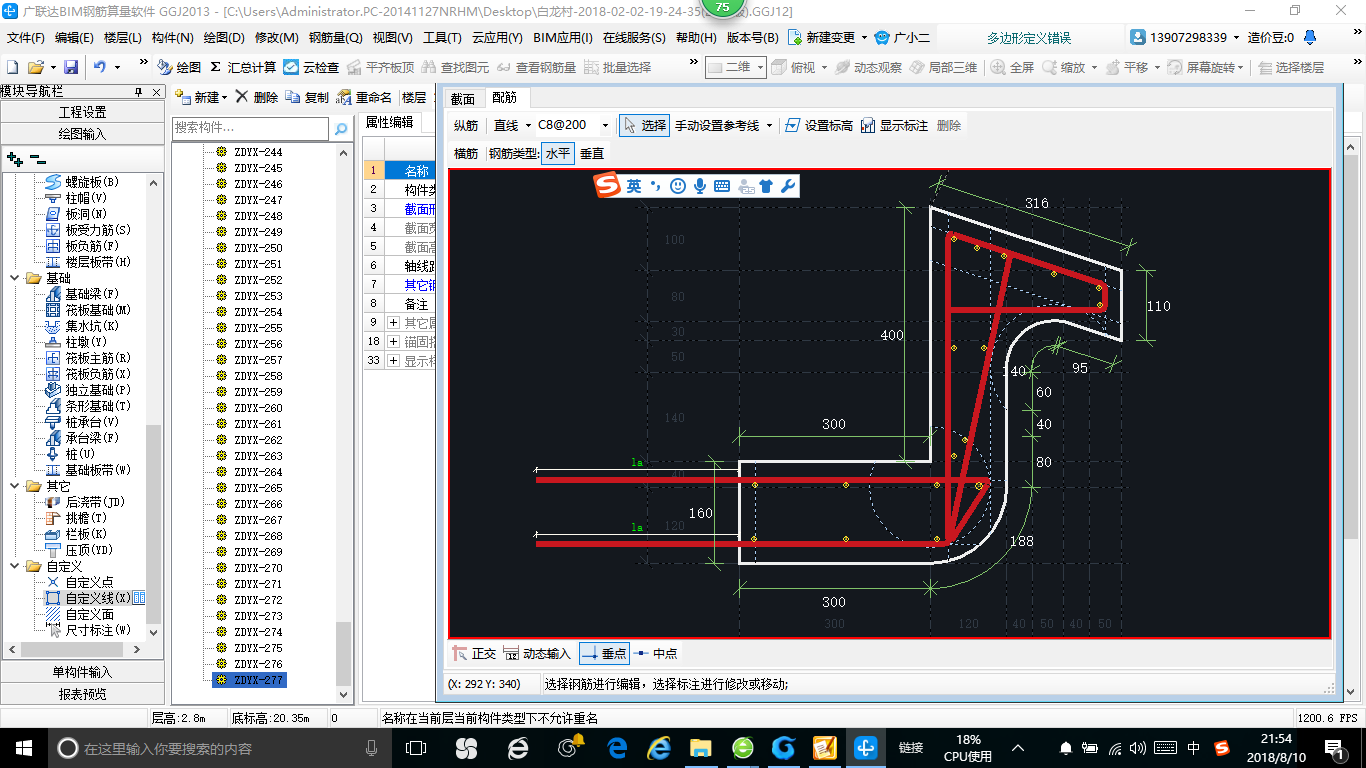Activate 选择 select cursor tool

[x=644, y=125]
